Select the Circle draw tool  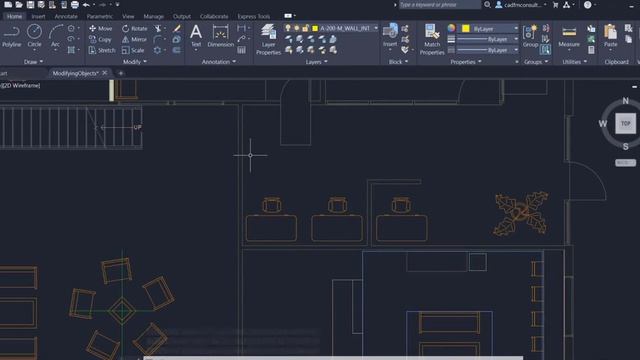coord(34,36)
